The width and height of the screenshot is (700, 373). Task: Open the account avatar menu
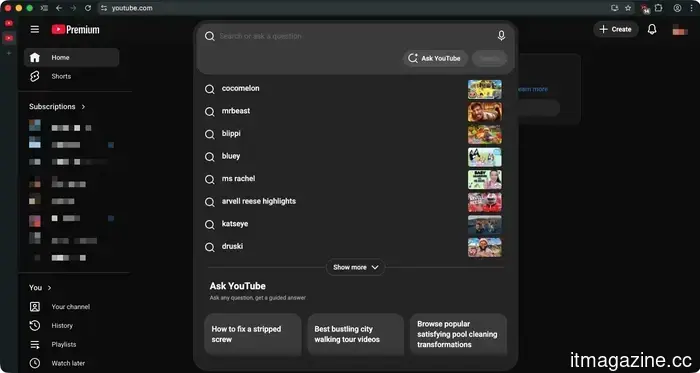coord(680,30)
